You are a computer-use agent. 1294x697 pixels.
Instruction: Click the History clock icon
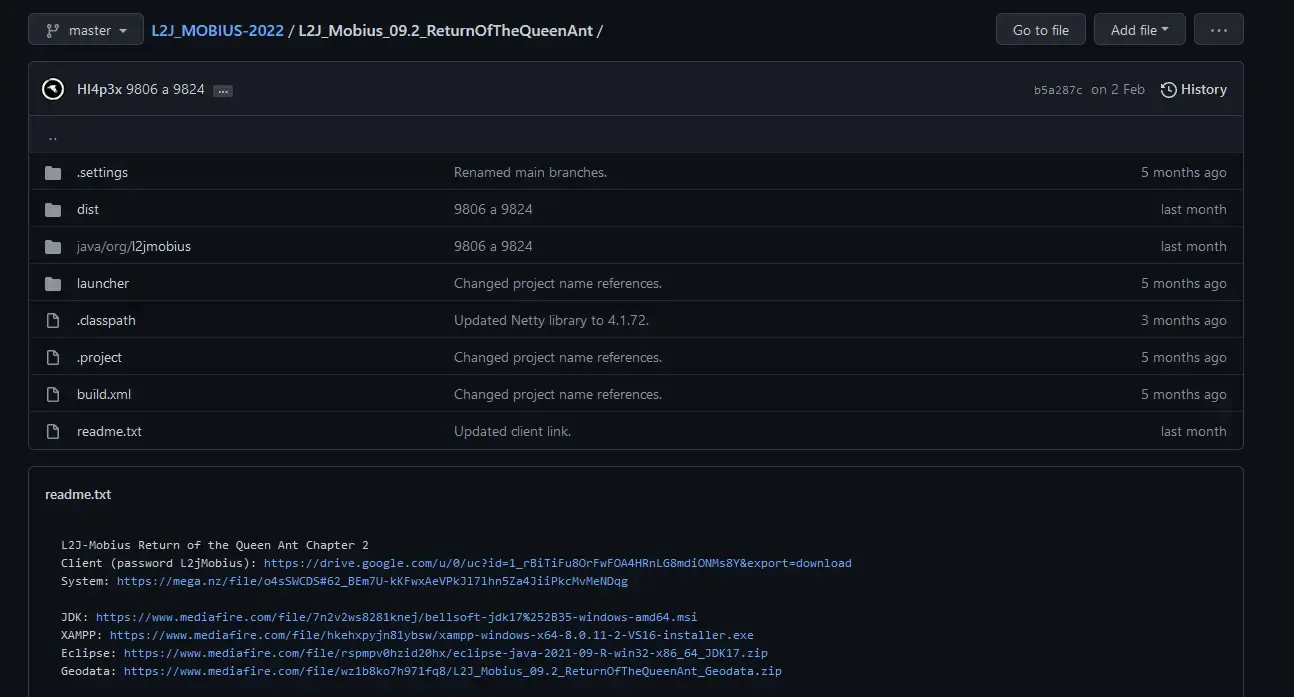click(1168, 90)
